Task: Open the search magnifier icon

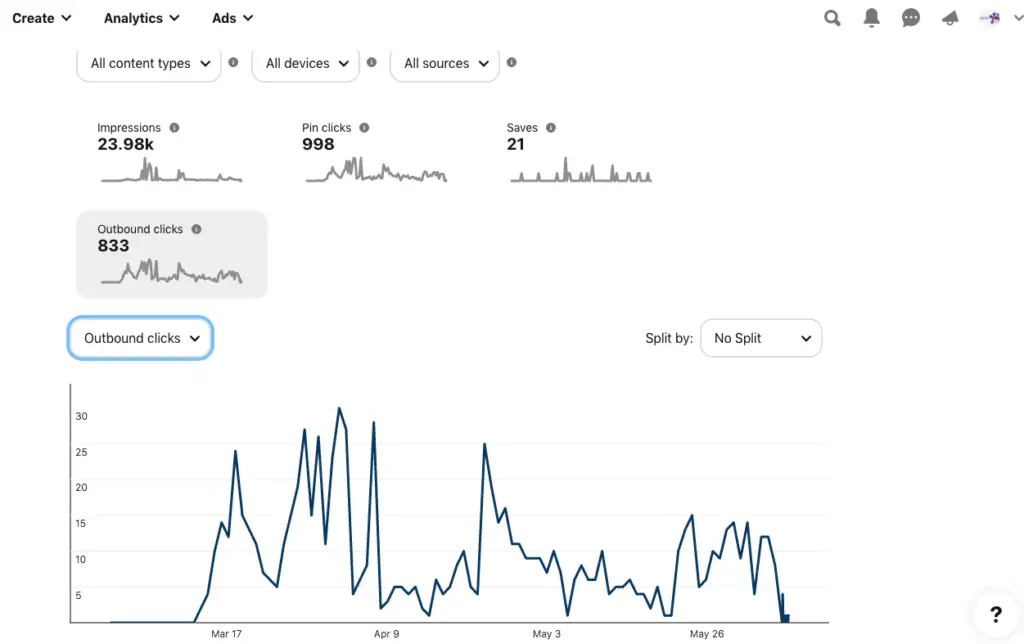Action: pyautogui.click(x=832, y=18)
